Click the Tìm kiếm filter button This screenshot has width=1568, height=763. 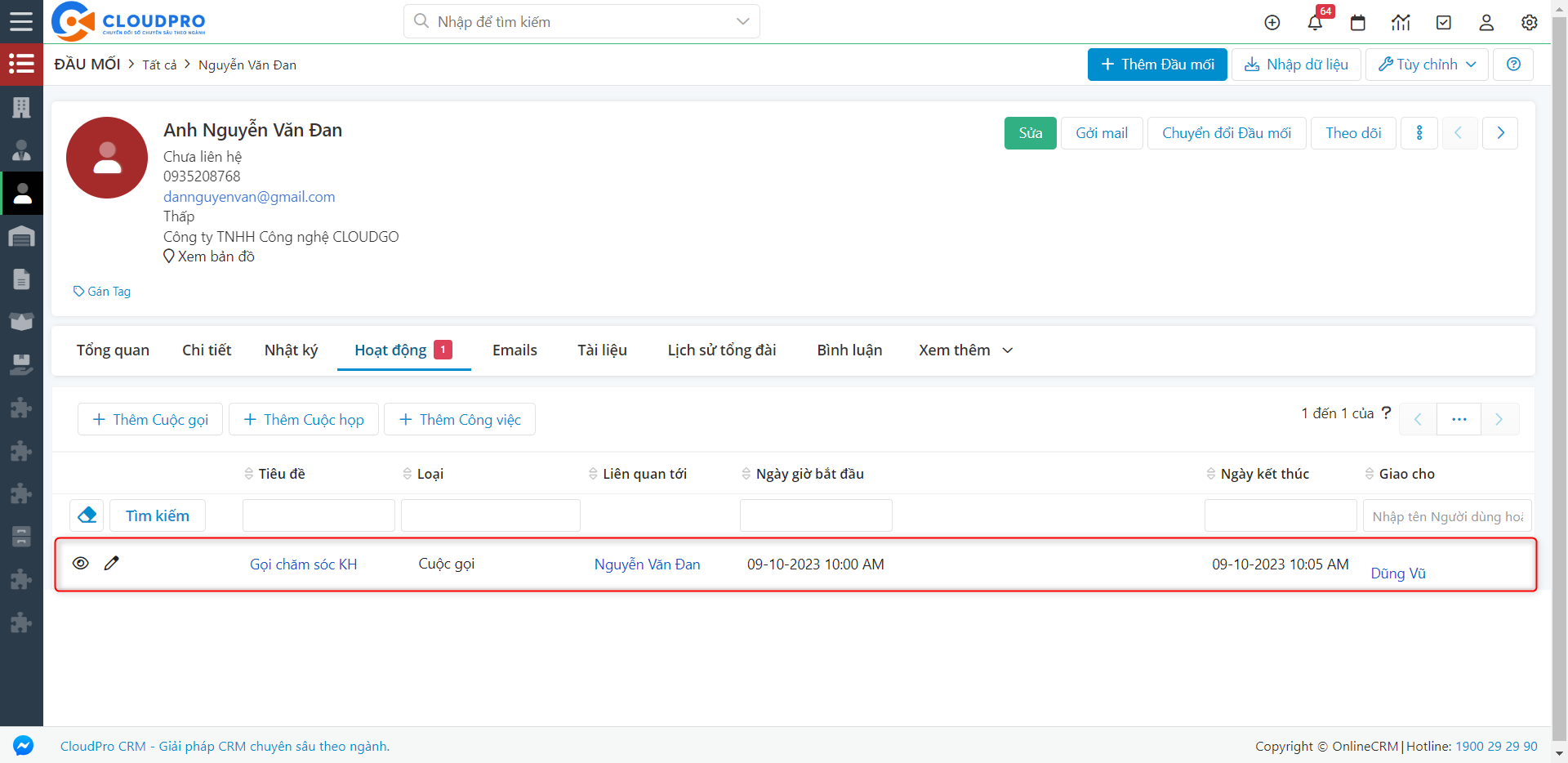click(158, 515)
